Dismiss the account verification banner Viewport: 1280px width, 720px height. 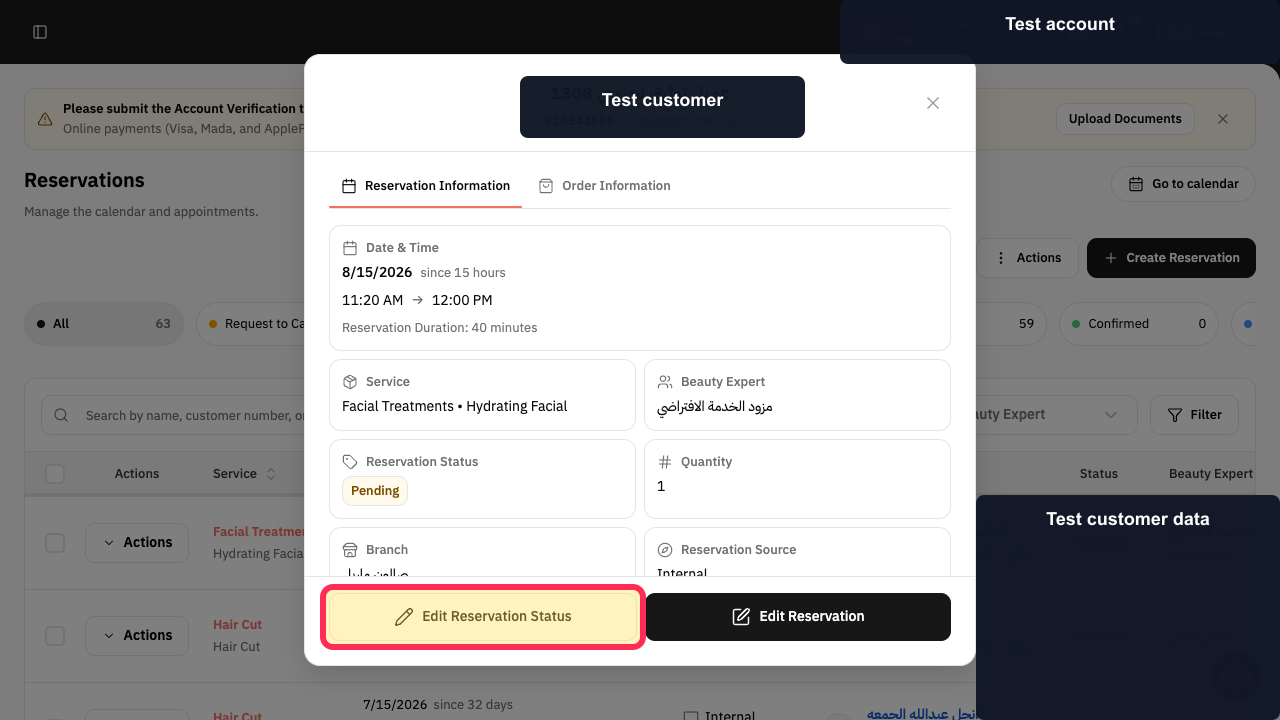1223,119
